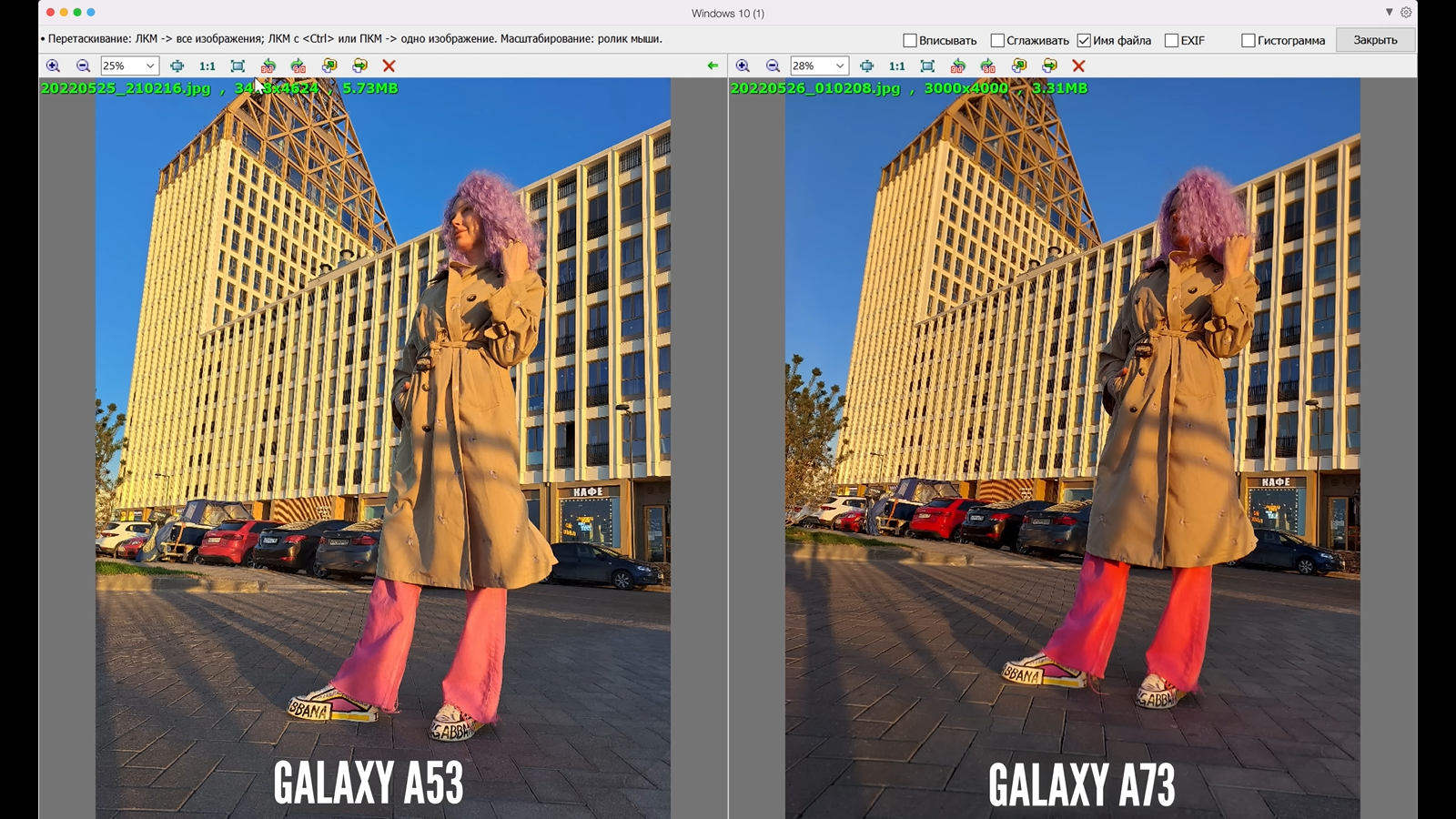
Task: Open previous image in right panel
Action: pos(1019,66)
